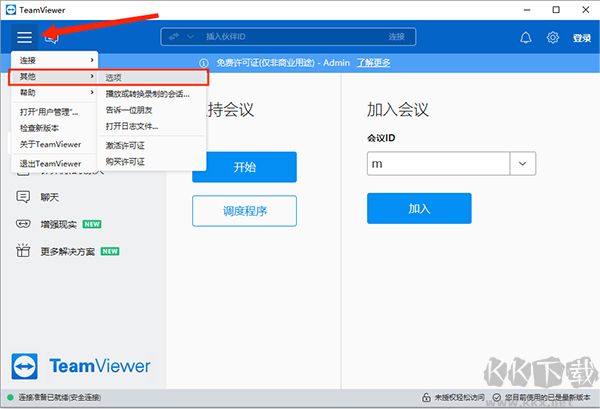The height and width of the screenshot is (409, 600).
Task: Click the 登录 sign-in button
Action: click(x=582, y=37)
